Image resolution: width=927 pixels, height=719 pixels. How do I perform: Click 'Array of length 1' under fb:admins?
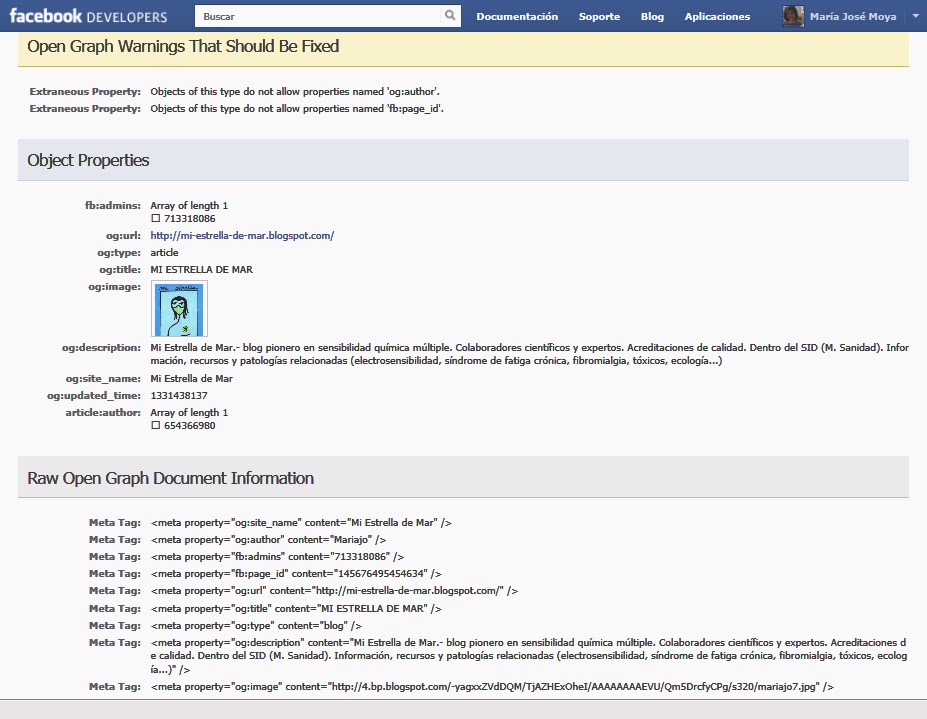coord(189,206)
